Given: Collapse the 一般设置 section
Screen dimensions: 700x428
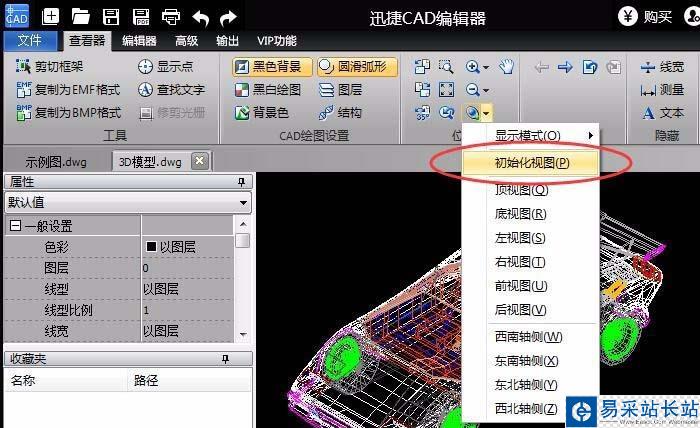Looking at the screenshot, I should coord(15,226).
